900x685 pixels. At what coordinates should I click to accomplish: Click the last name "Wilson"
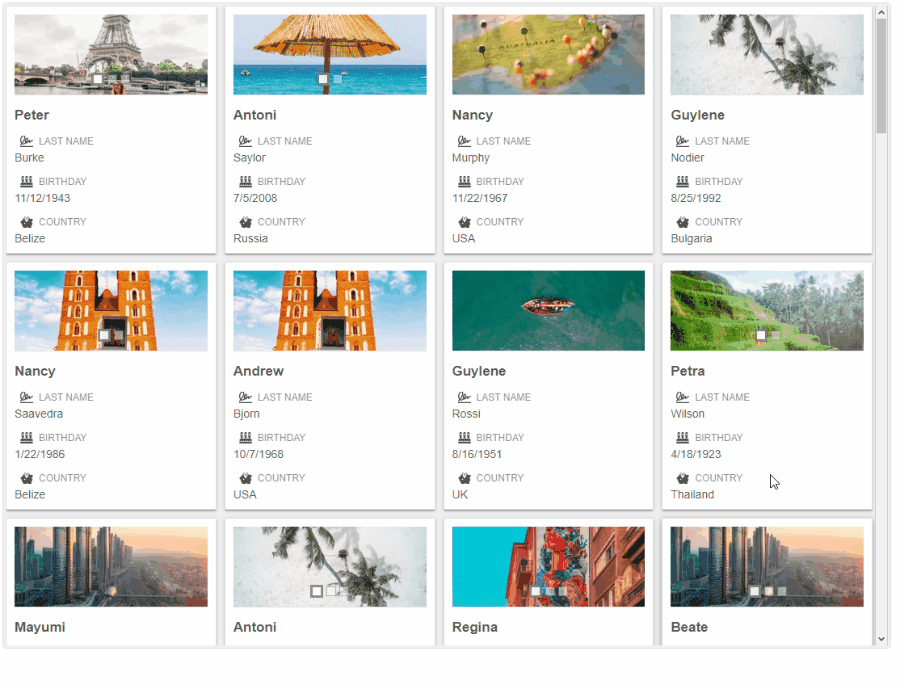[x=688, y=413]
